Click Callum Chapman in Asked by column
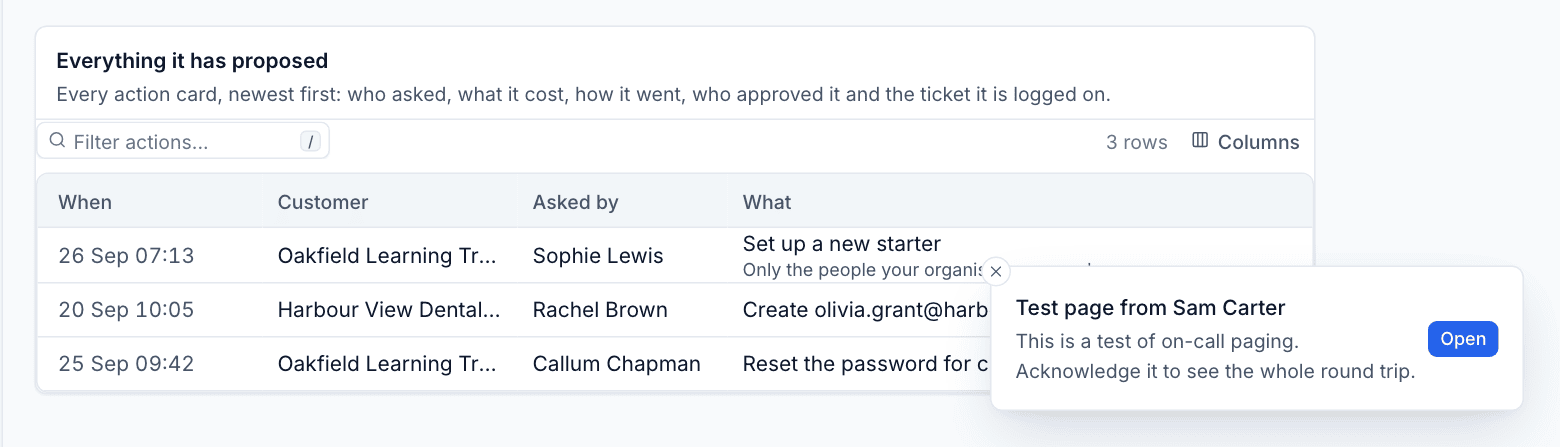 click(617, 364)
